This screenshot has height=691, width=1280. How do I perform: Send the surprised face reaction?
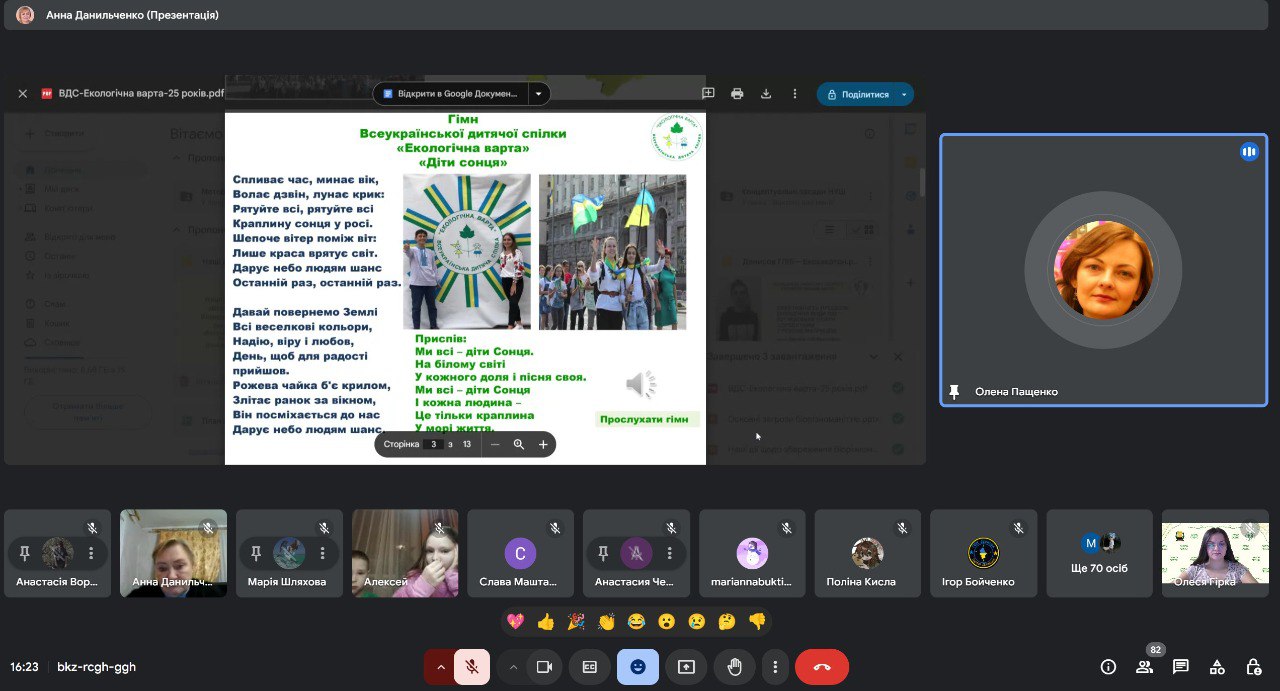click(666, 621)
